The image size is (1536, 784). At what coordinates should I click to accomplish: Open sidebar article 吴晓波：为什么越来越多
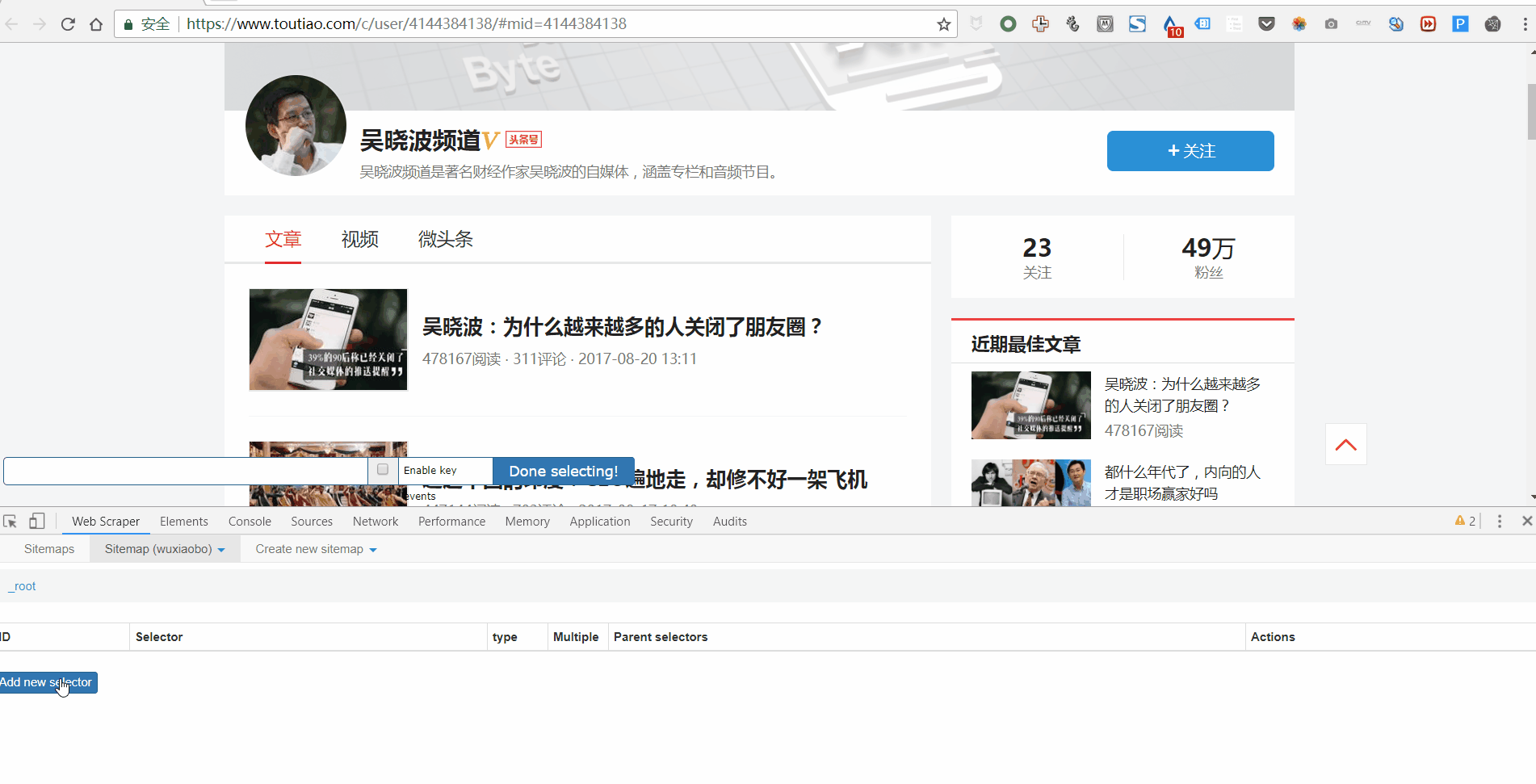click(x=1182, y=395)
